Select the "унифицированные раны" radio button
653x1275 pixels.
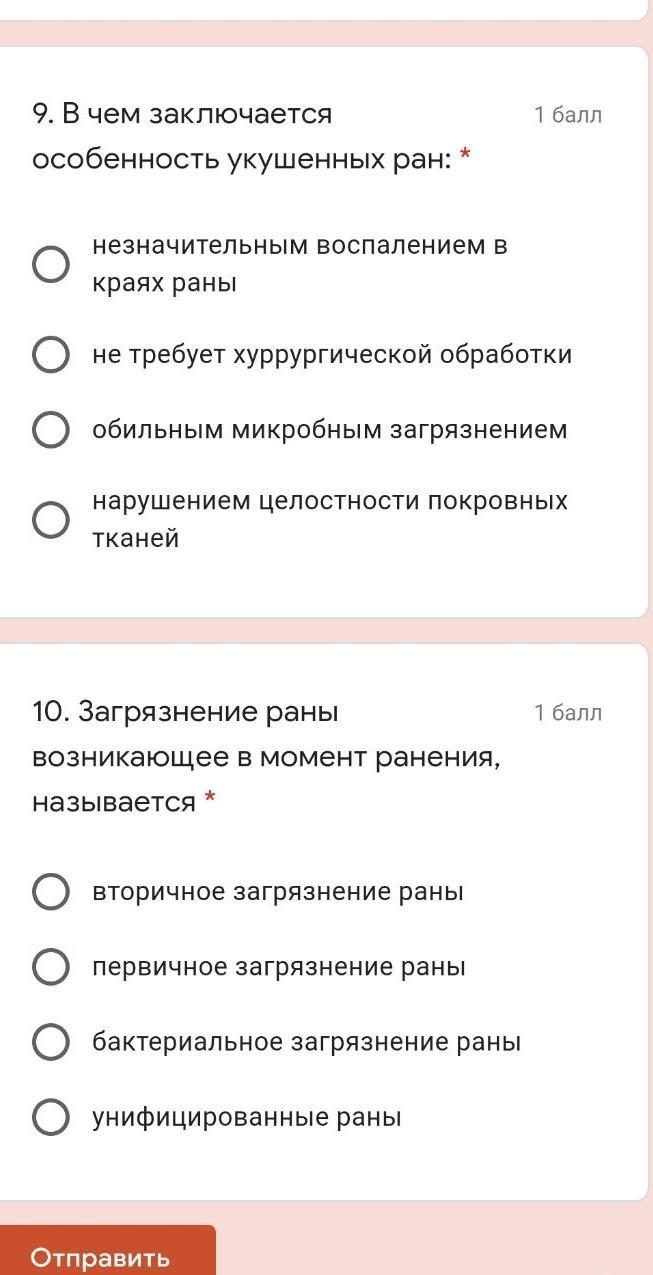tap(51, 1117)
